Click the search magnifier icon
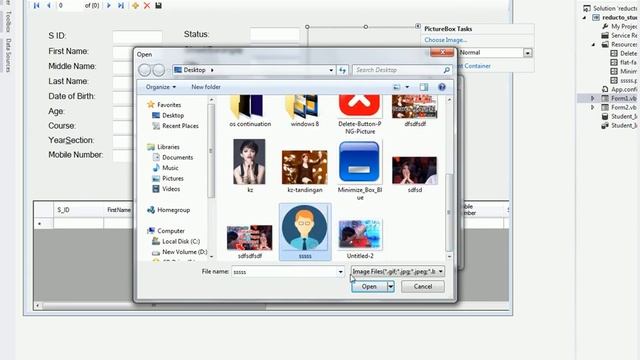The height and width of the screenshot is (360, 640). point(447,70)
